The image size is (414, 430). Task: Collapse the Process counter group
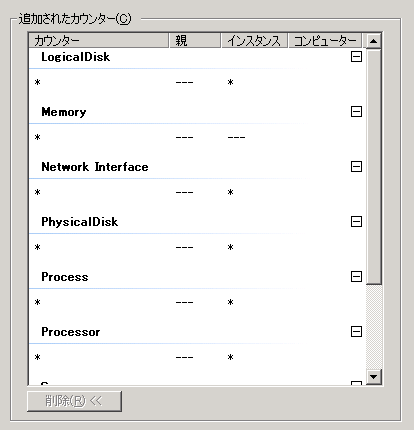coord(356,277)
